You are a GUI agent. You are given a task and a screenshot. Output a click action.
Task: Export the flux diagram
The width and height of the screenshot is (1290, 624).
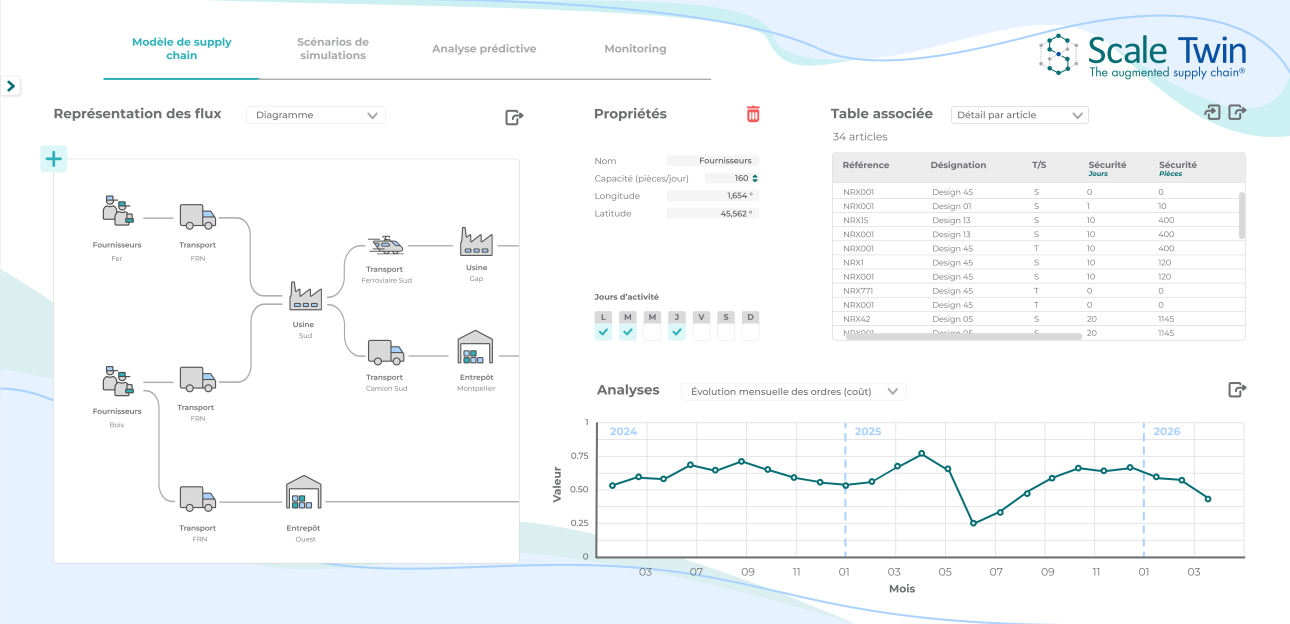pyautogui.click(x=514, y=117)
